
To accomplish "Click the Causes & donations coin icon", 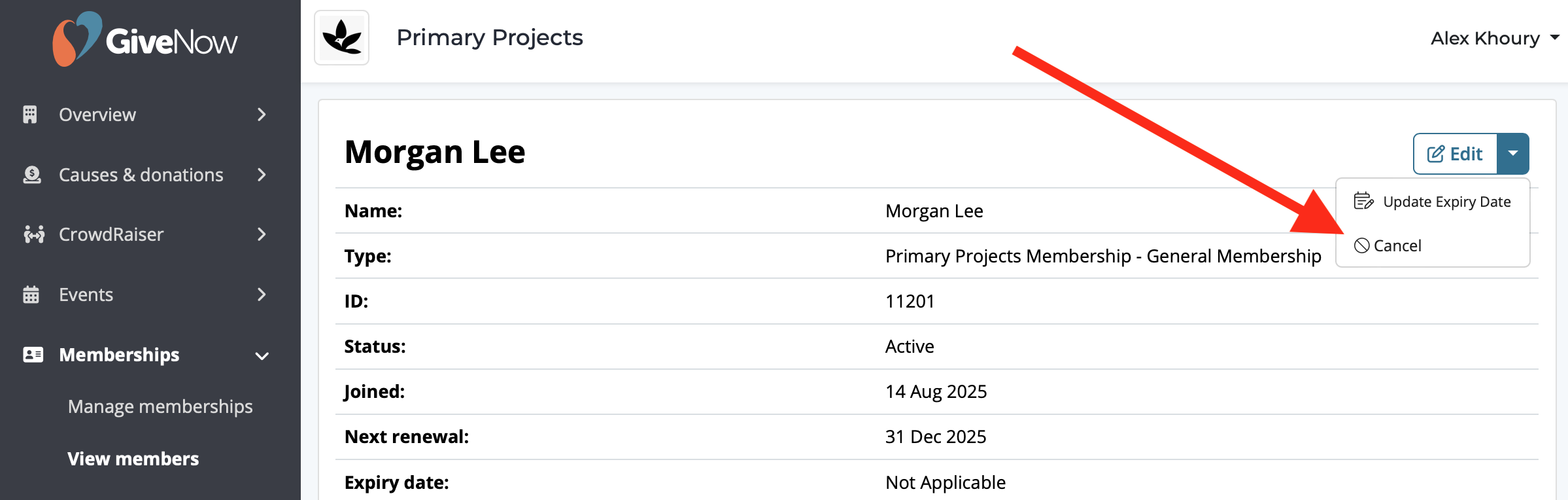I will click(x=31, y=175).
